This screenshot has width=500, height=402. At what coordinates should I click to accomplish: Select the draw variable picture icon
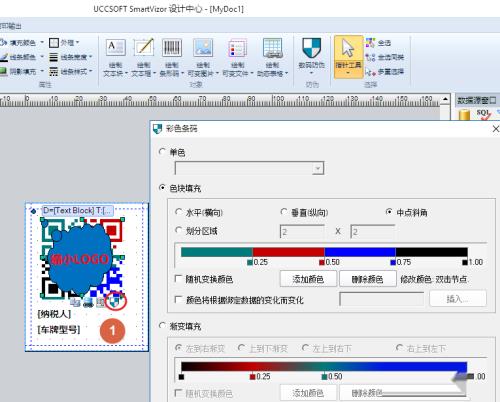click(203, 48)
